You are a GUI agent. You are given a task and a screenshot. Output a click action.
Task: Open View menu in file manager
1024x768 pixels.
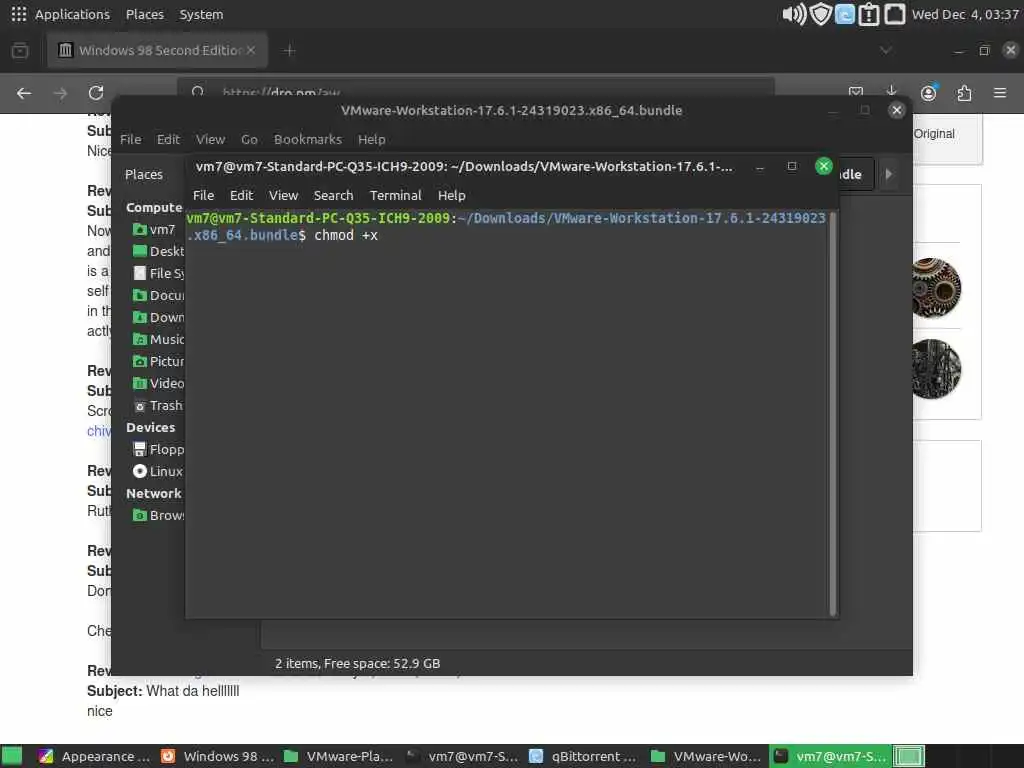[x=210, y=139]
